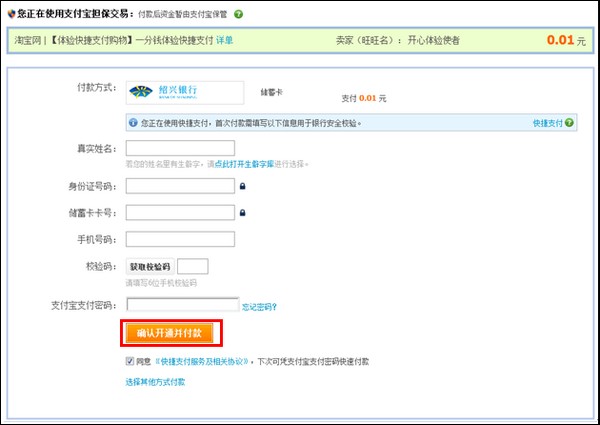Select the 绍兴银行 bank logo
The height and width of the screenshot is (425, 600).
click(x=185, y=92)
